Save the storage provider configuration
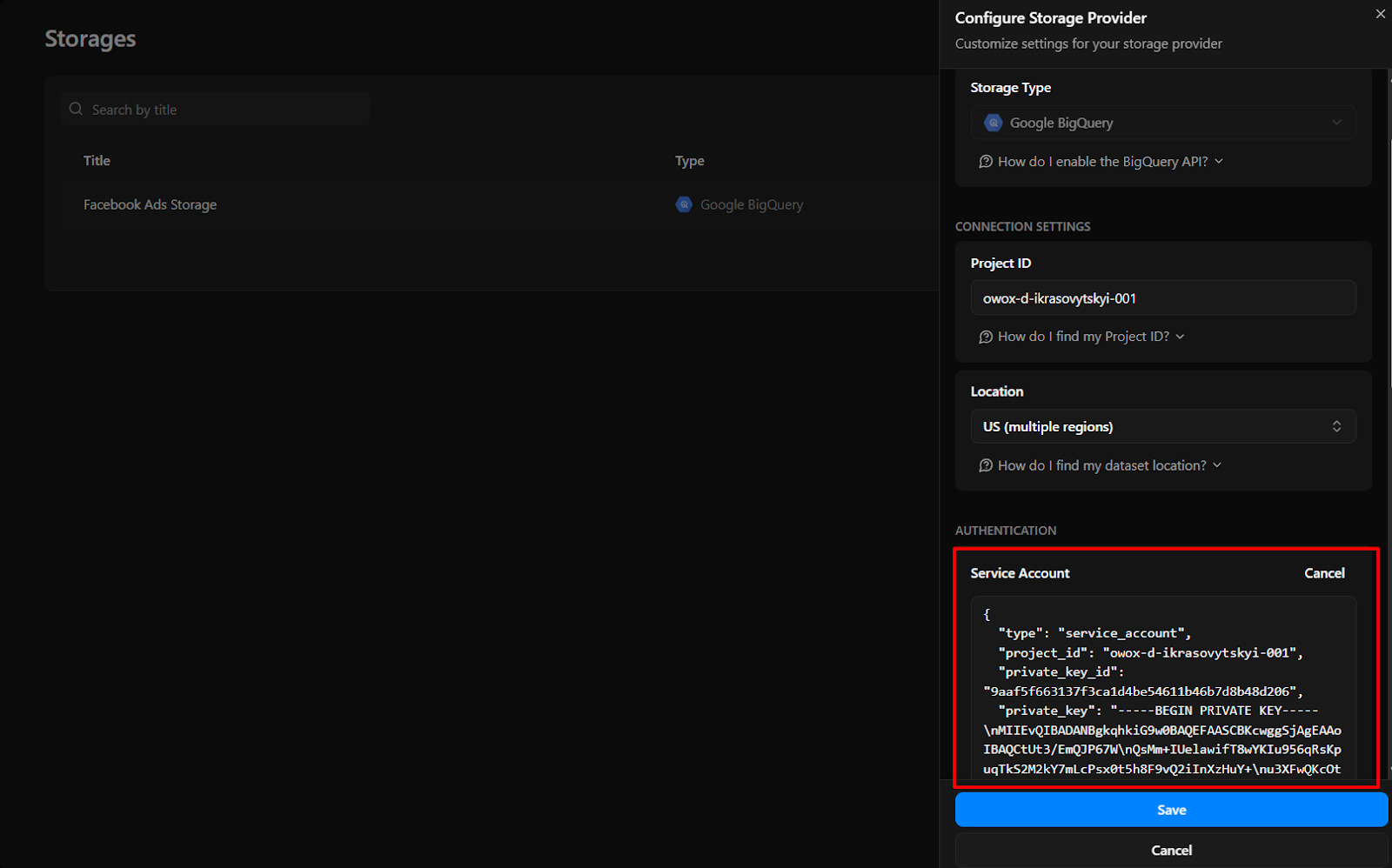Viewport: 1392px width, 868px height. [1170, 809]
